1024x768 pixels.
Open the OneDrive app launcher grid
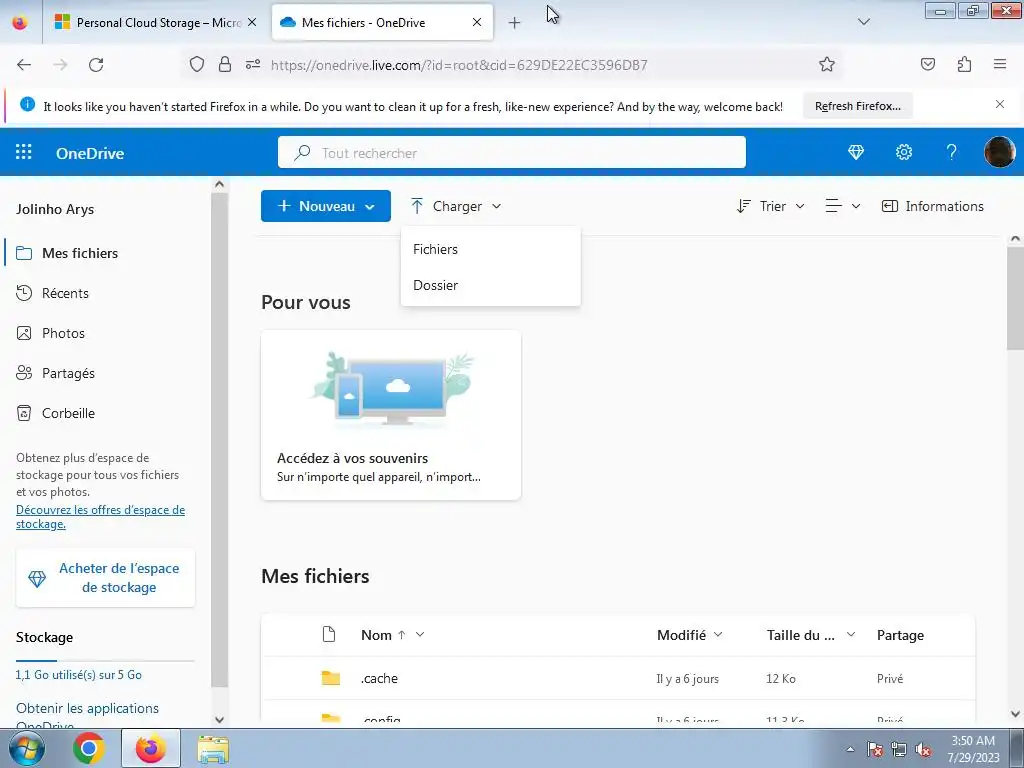[x=24, y=152]
